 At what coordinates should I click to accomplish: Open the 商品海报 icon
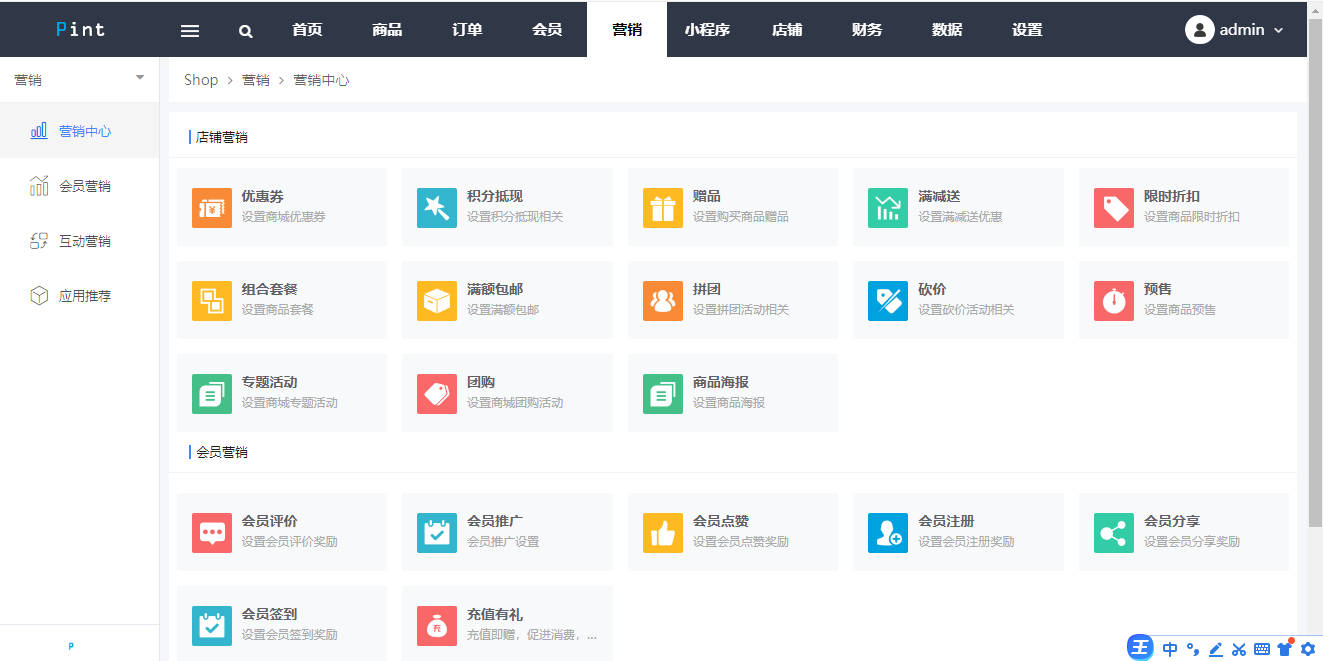pyautogui.click(x=663, y=393)
